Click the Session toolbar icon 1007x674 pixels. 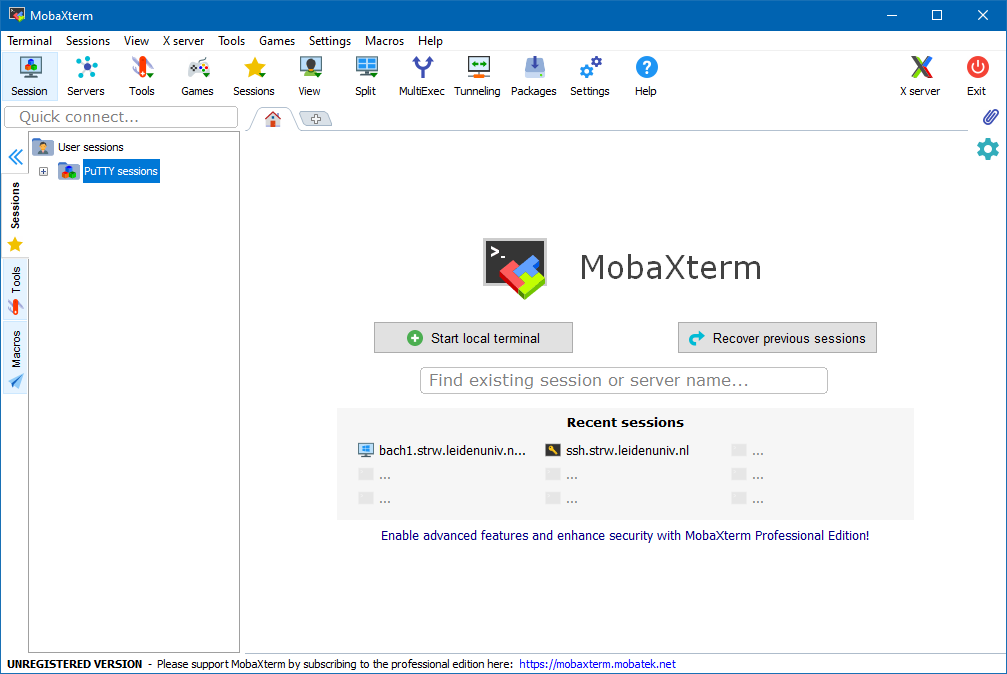[30, 76]
